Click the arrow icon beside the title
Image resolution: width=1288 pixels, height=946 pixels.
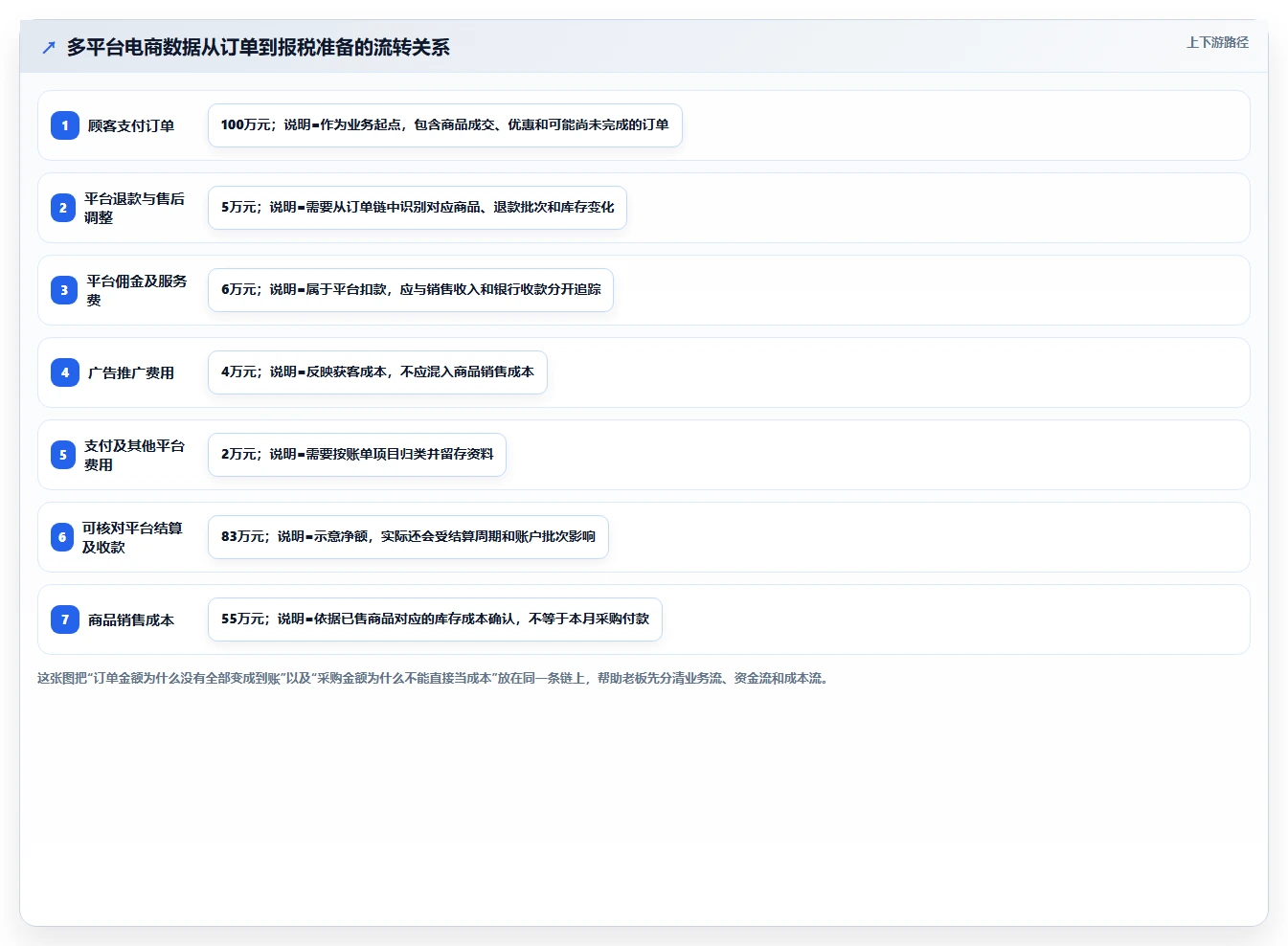49,47
